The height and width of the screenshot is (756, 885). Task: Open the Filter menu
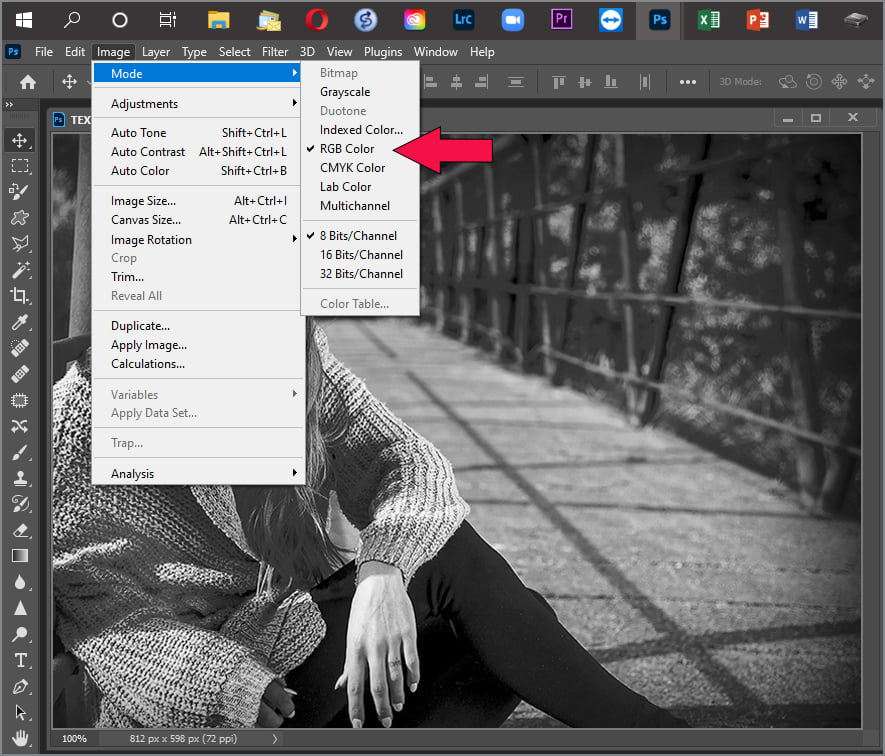coord(275,52)
